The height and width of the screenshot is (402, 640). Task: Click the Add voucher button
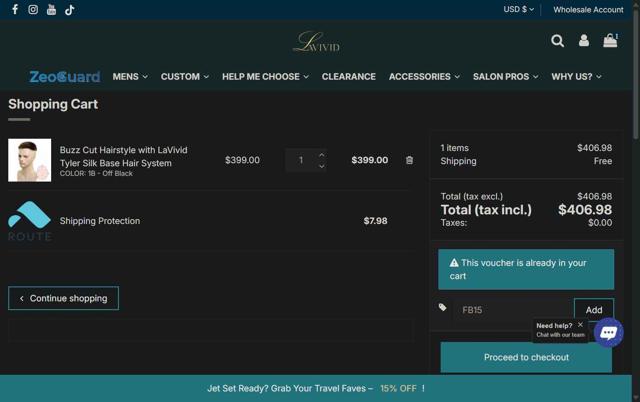(x=594, y=310)
